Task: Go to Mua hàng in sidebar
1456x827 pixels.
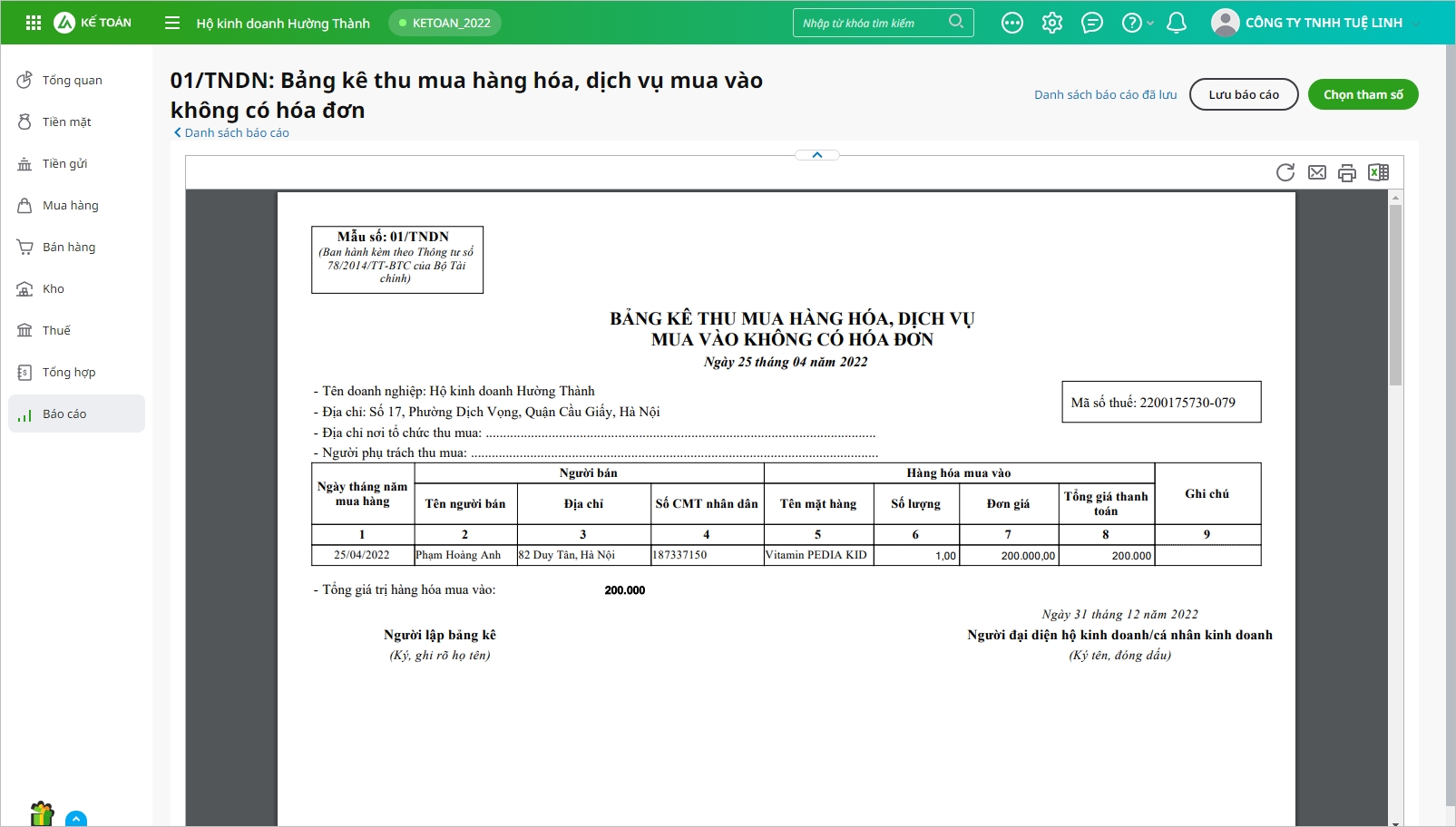Action: pos(70,206)
